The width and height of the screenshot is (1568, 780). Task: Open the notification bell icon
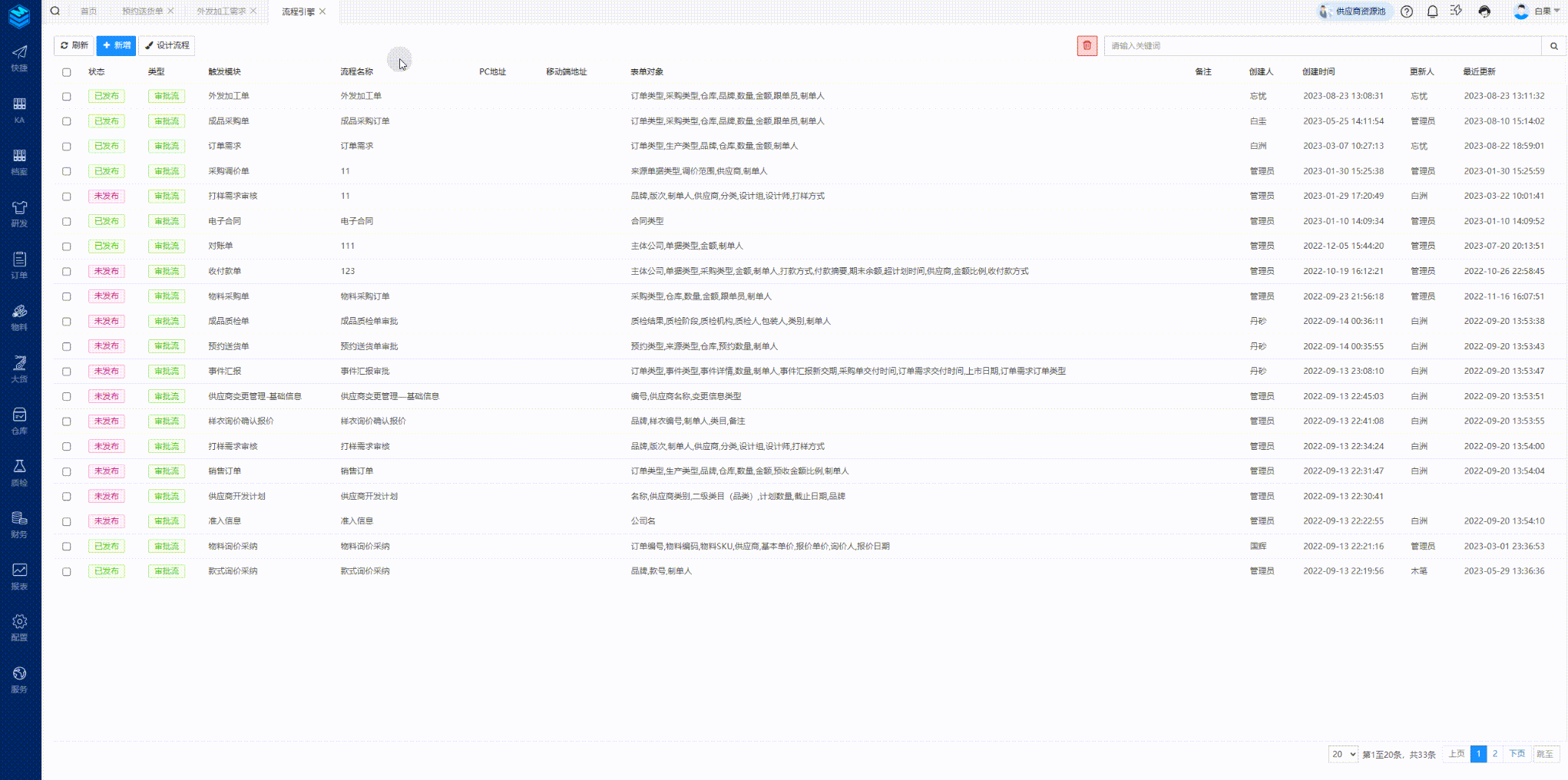coord(1432,12)
